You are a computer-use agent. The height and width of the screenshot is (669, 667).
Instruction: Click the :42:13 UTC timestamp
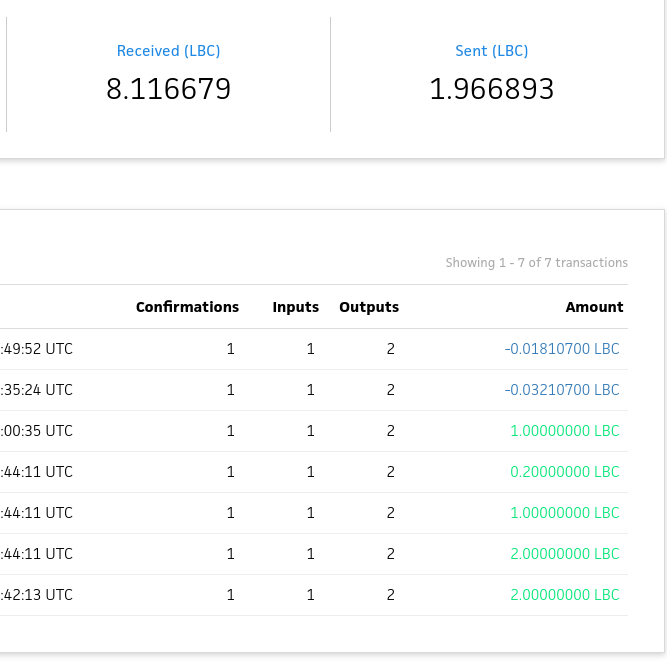(x=37, y=594)
